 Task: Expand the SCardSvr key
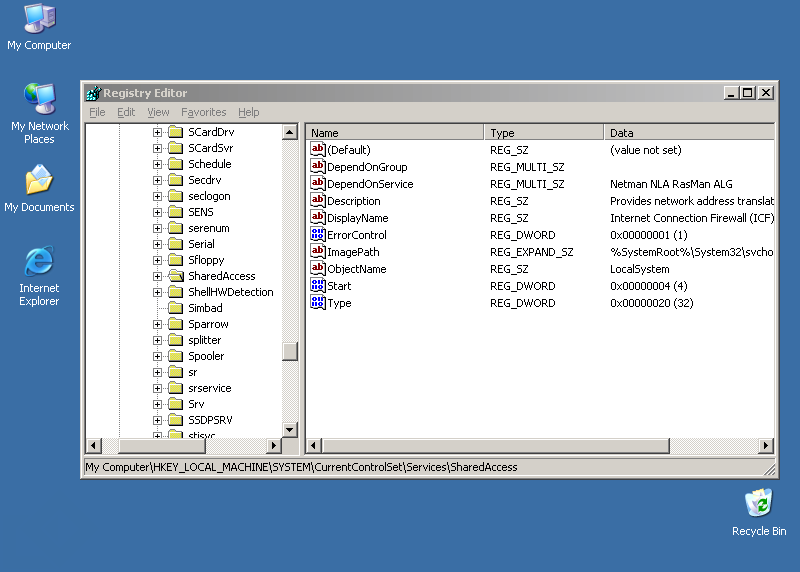(157, 148)
